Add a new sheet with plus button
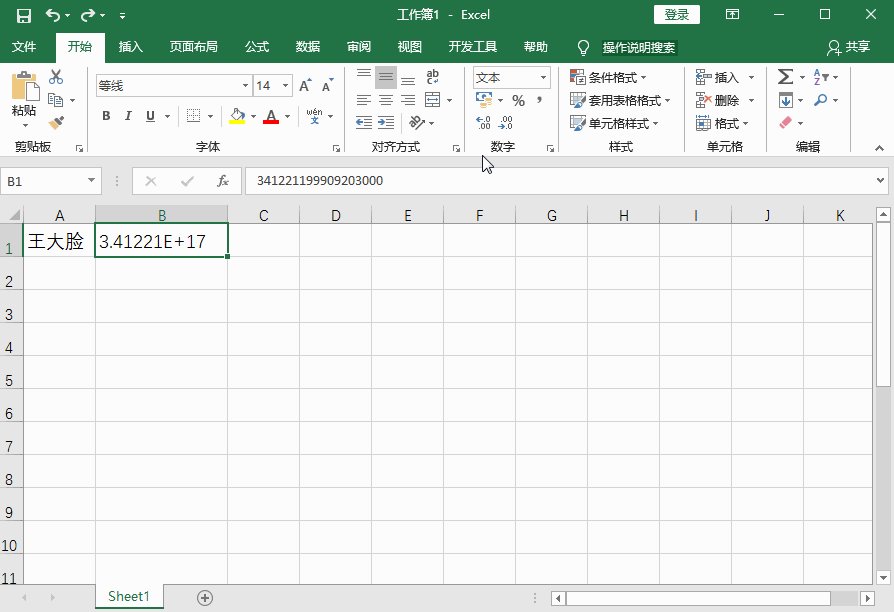 coord(205,597)
